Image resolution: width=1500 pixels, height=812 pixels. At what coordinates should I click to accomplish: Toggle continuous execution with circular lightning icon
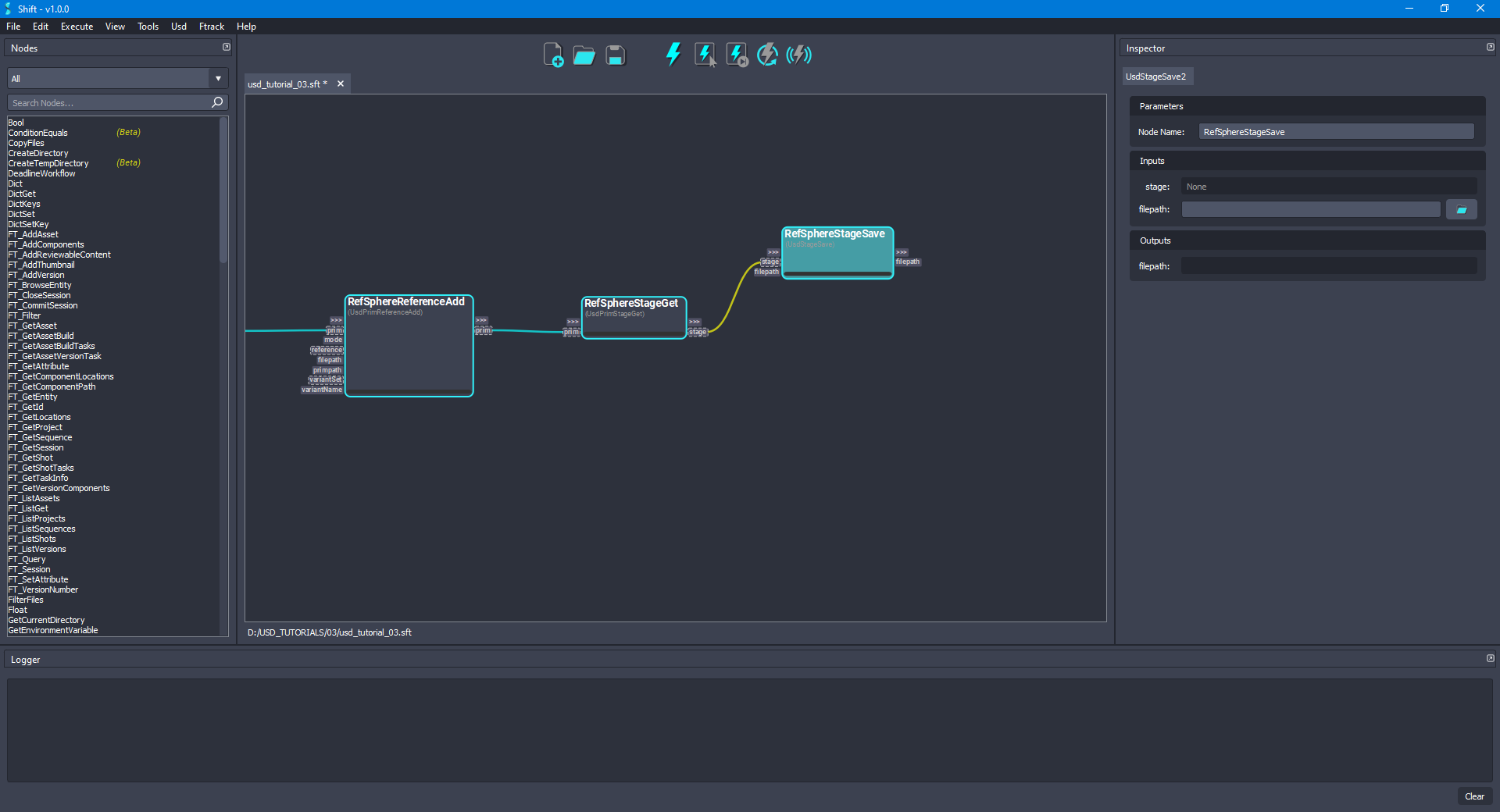767,54
